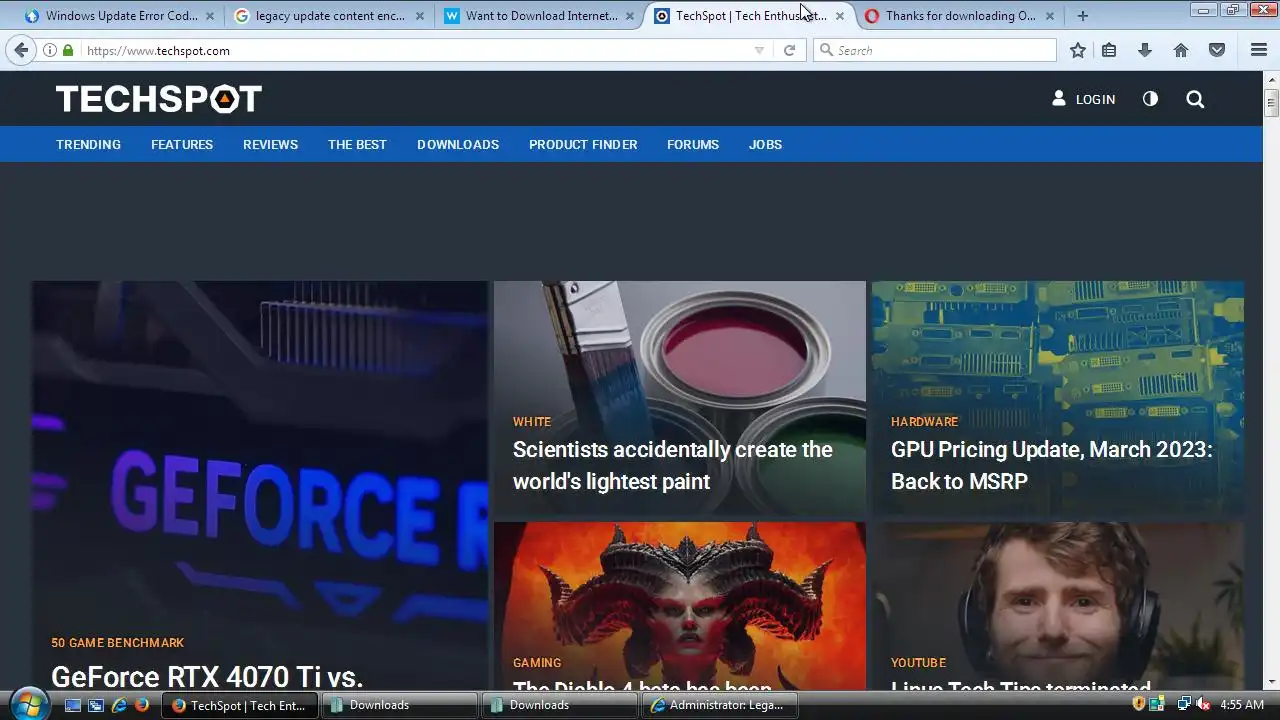
Task: Switch to legacy update content tab
Action: 330,16
